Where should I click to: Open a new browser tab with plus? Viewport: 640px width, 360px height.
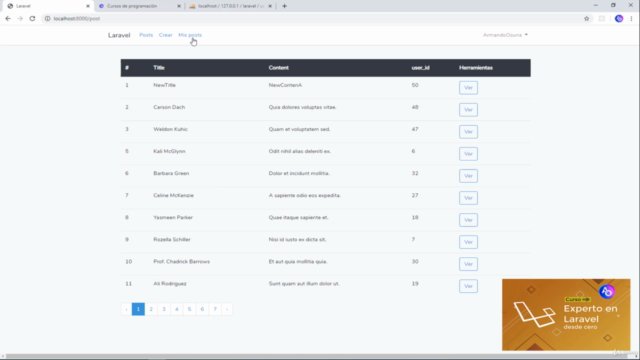pyautogui.click(x=284, y=6)
